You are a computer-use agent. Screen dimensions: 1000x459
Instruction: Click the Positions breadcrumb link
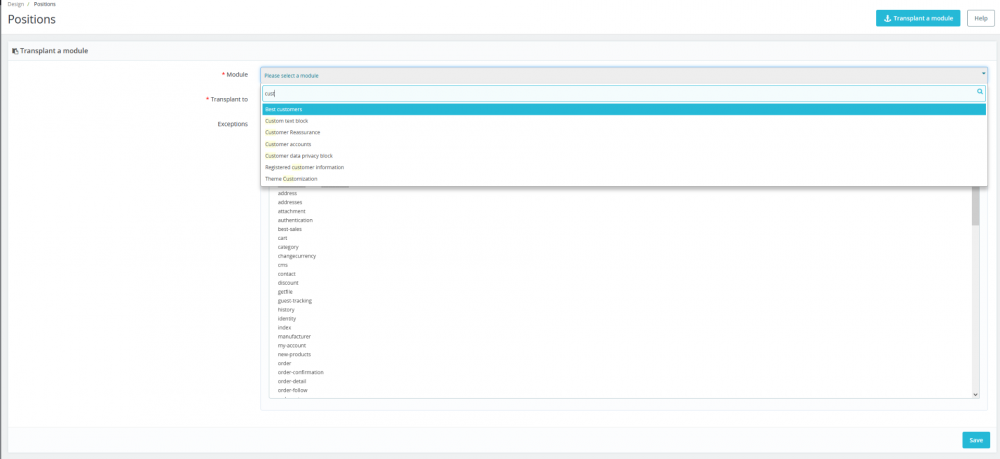click(x=45, y=4)
